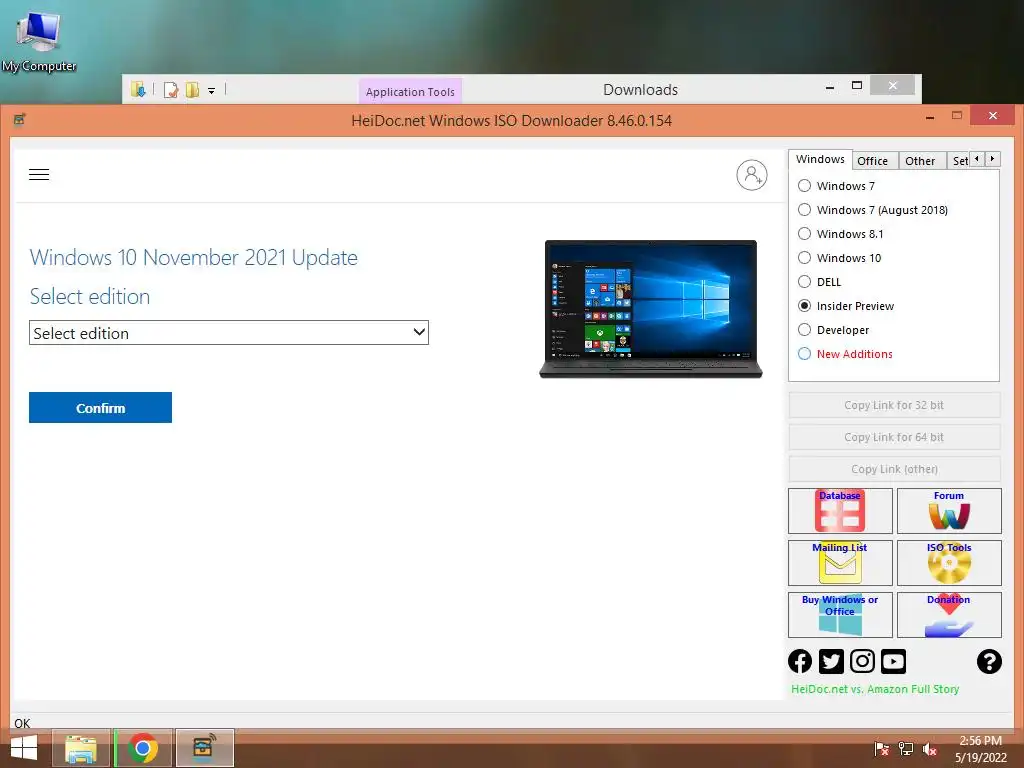Switch to the partially visible Settings tab

coord(959,161)
